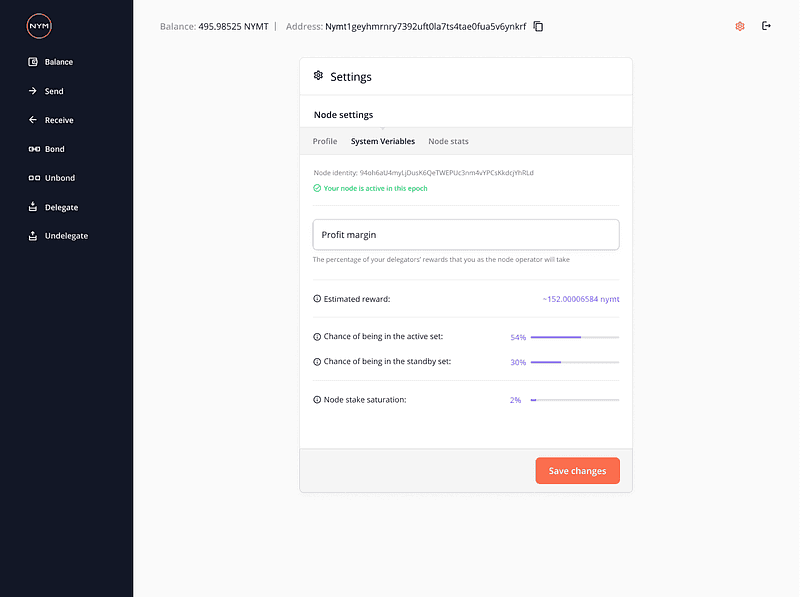Select Undelegate in the sidebar
Screen dimensions: 800x597
click(66, 236)
